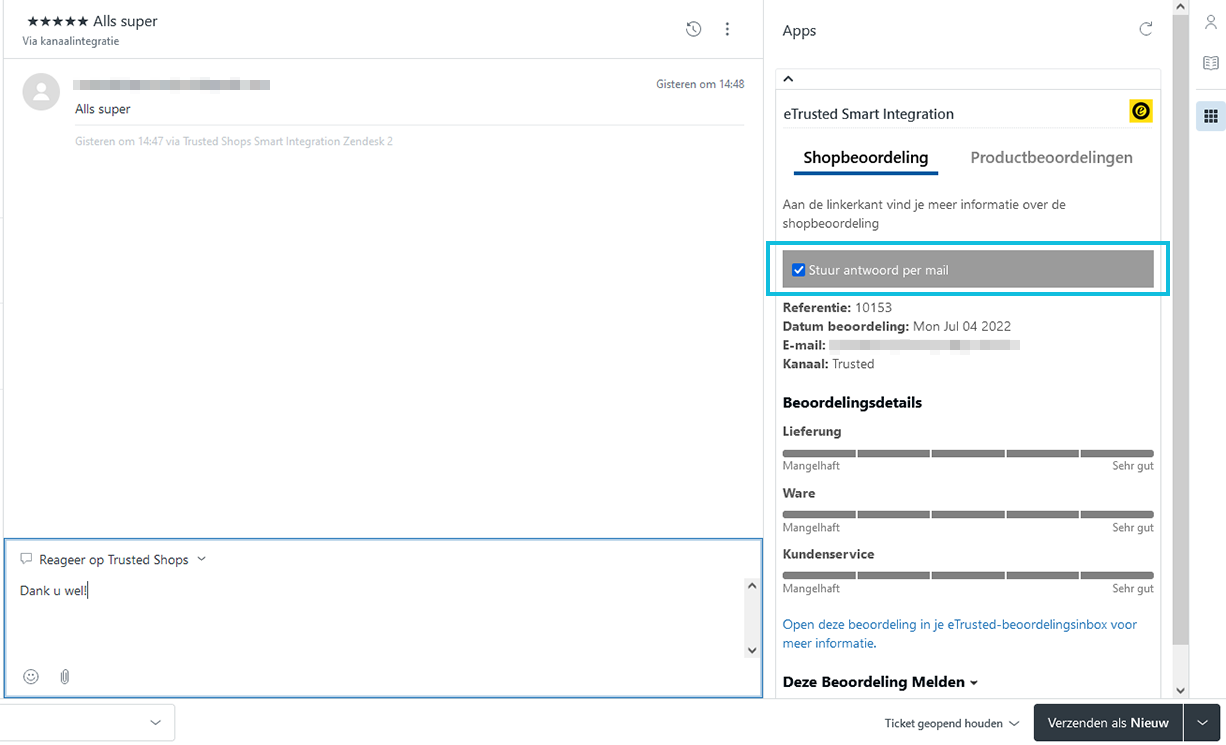
Task: Open the knowledge book sidebar icon
Action: pyautogui.click(x=1211, y=63)
